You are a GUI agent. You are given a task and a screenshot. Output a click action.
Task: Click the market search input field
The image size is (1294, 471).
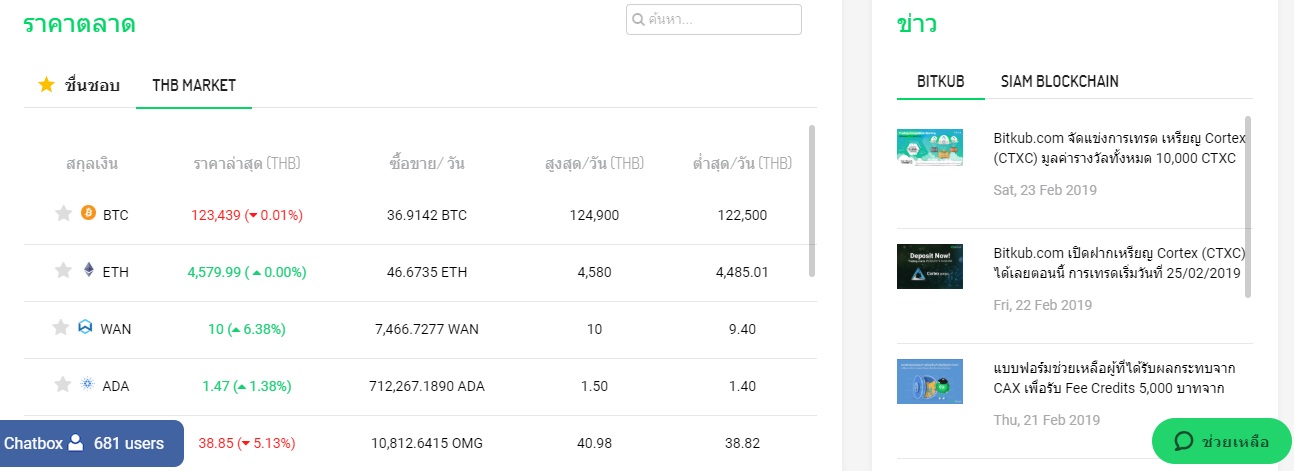click(x=720, y=20)
